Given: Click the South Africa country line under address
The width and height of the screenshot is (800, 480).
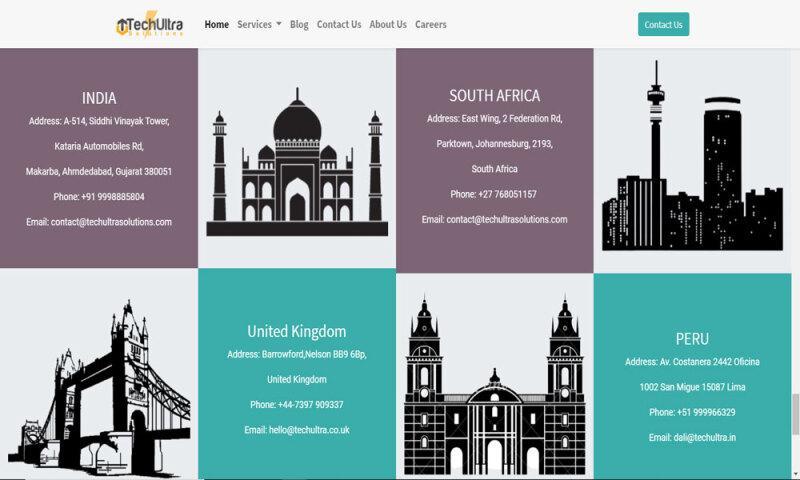Looking at the screenshot, I should tap(494, 169).
